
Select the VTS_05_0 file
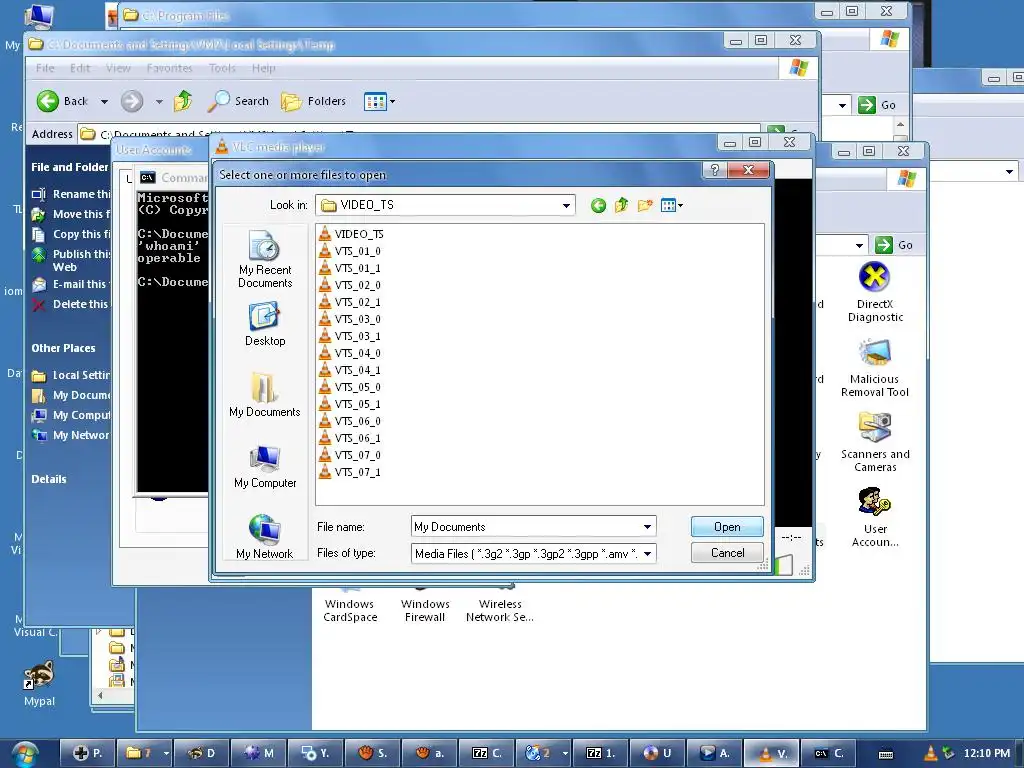click(349, 387)
